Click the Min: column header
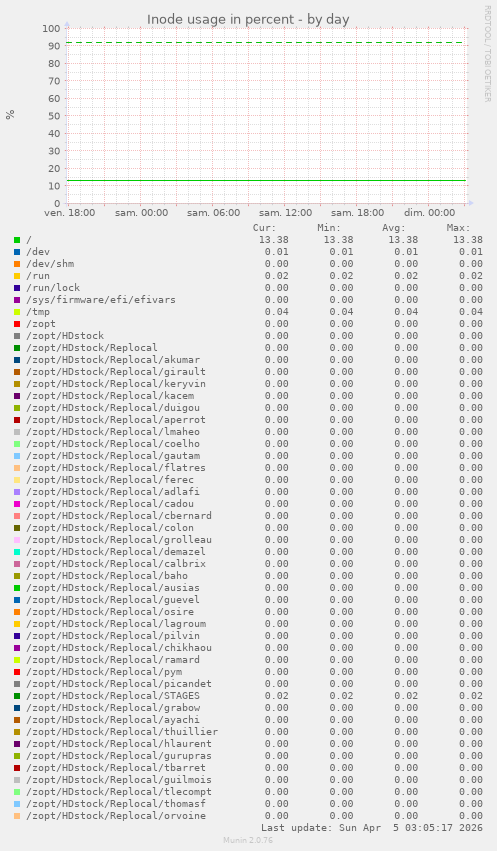Viewport: 497px width, 851px height. (x=329, y=228)
